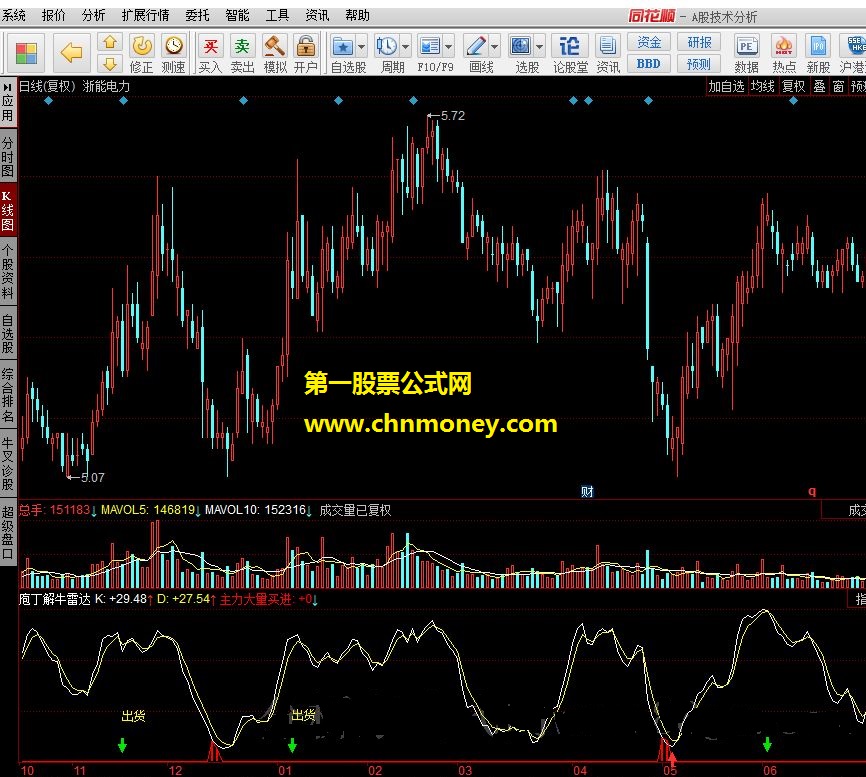The image size is (866, 777).
Task: Click the 资金 button
Action: pyautogui.click(x=649, y=42)
